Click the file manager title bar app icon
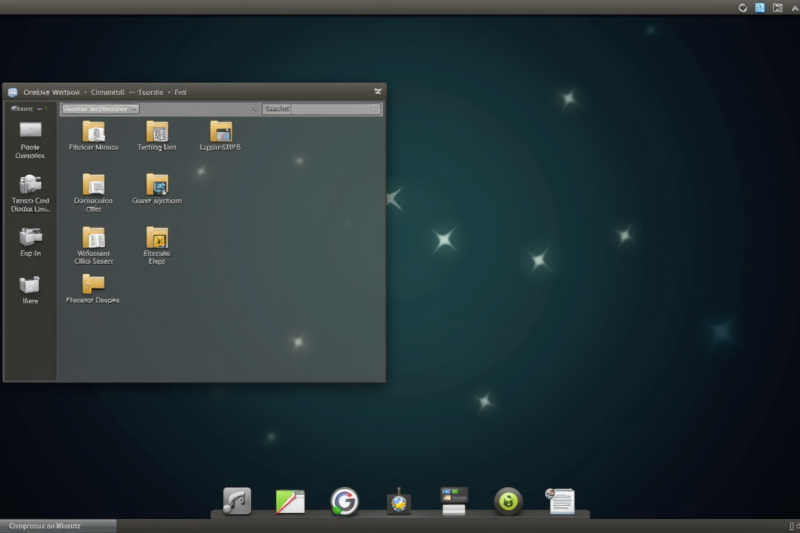800x533 pixels. pos(13,92)
